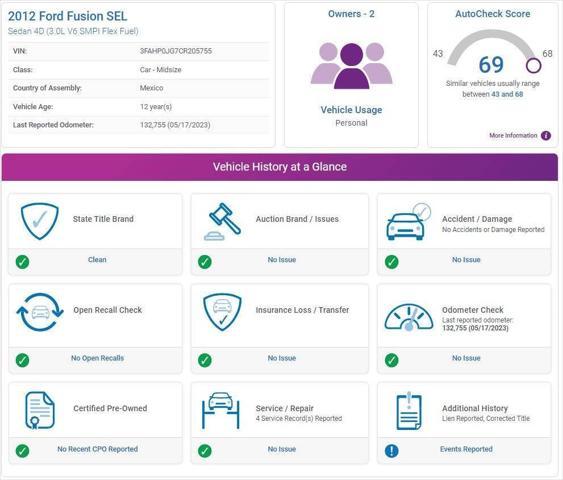563x480 pixels.
Task: Click the 2012 Ford Fusion SEL title
Action: click(68, 16)
